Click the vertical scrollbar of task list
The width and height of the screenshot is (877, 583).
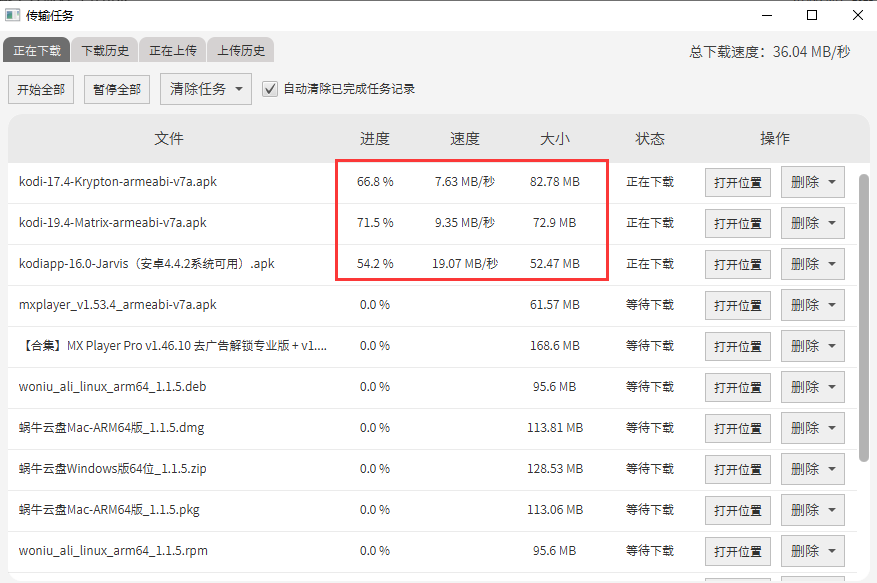(x=864, y=317)
